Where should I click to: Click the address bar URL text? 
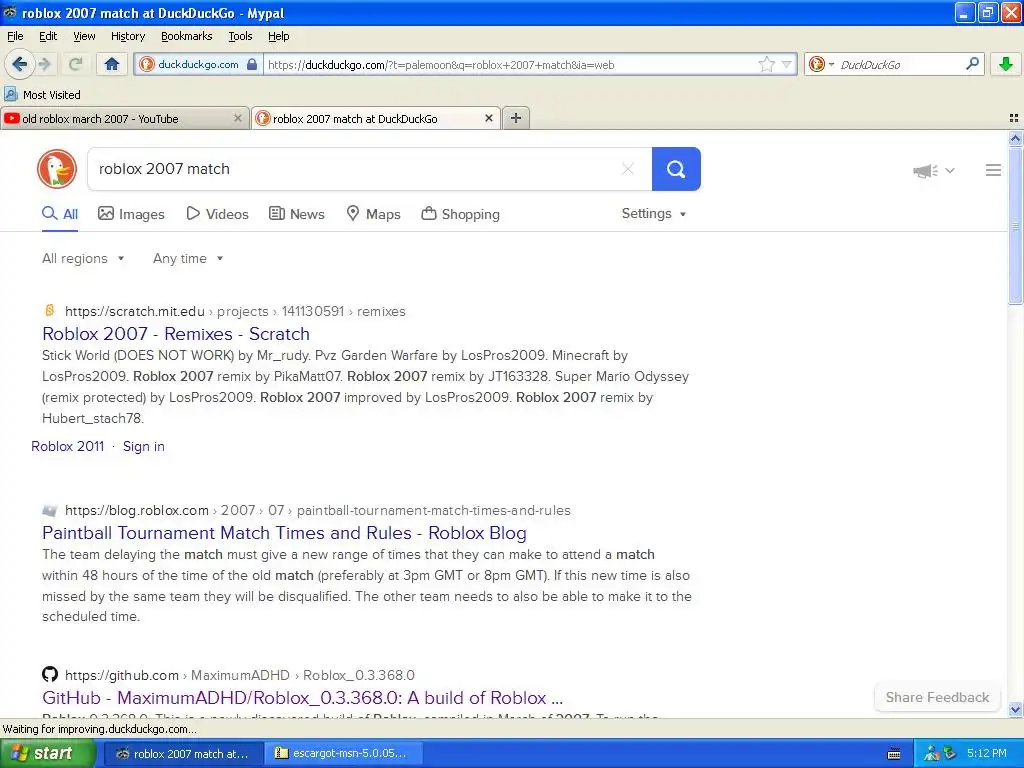click(441, 65)
